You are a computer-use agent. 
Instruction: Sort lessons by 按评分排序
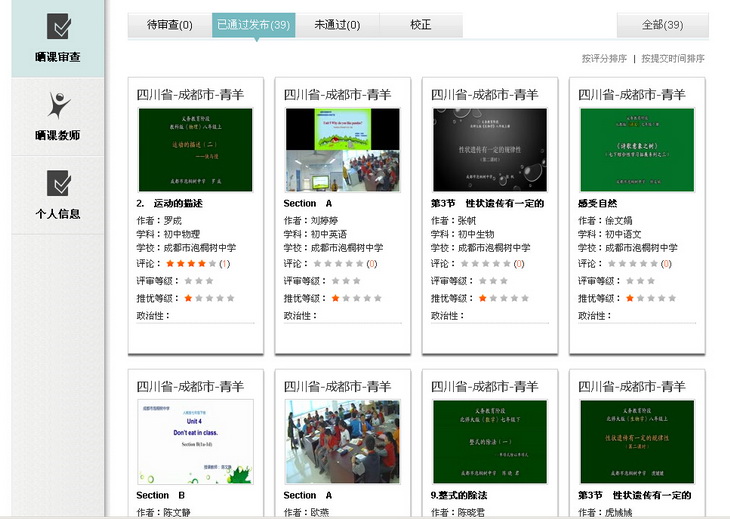[x=603, y=59]
